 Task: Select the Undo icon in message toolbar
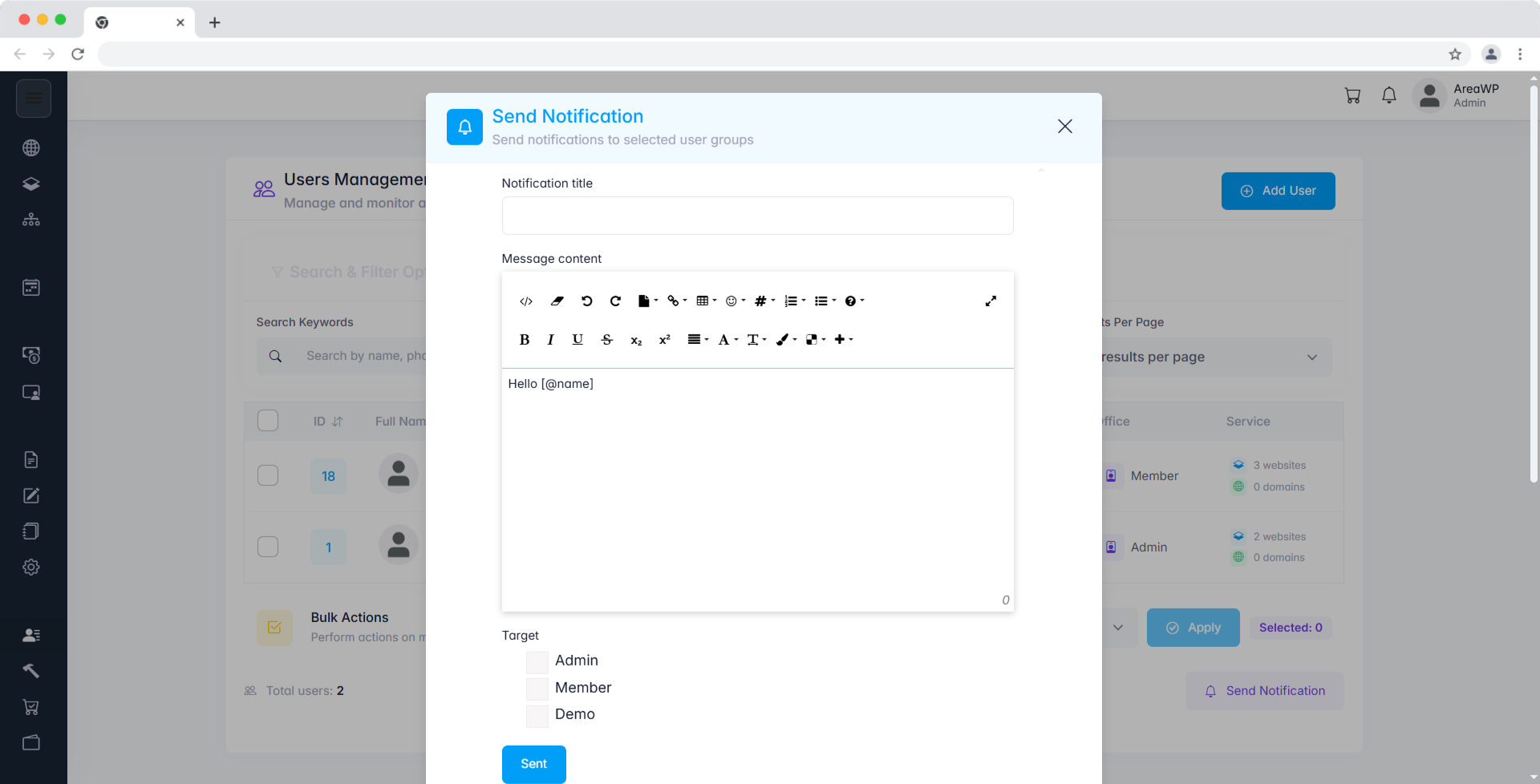click(x=586, y=301)
